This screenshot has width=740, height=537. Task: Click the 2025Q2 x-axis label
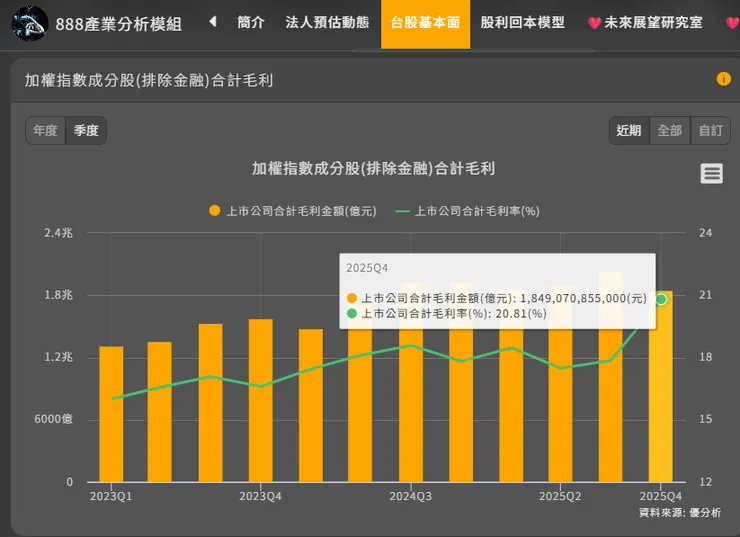tap(560, 496)
